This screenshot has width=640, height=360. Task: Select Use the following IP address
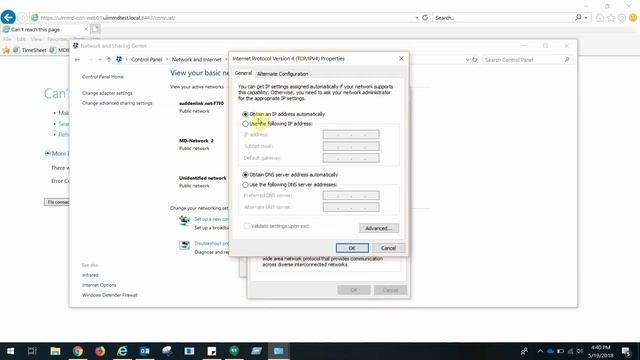[245, 124]
